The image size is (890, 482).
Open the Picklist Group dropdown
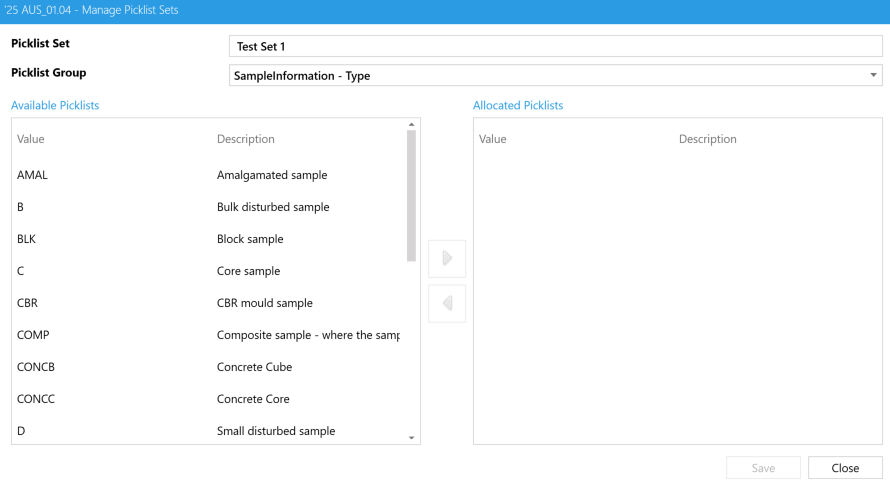(x=555, y=76)
